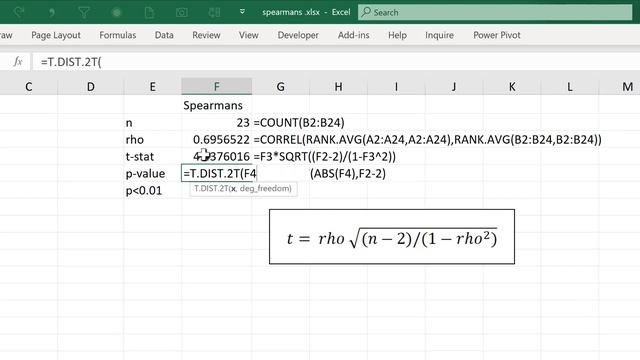Click the cell labeled p<0.01

coord(153,191)
